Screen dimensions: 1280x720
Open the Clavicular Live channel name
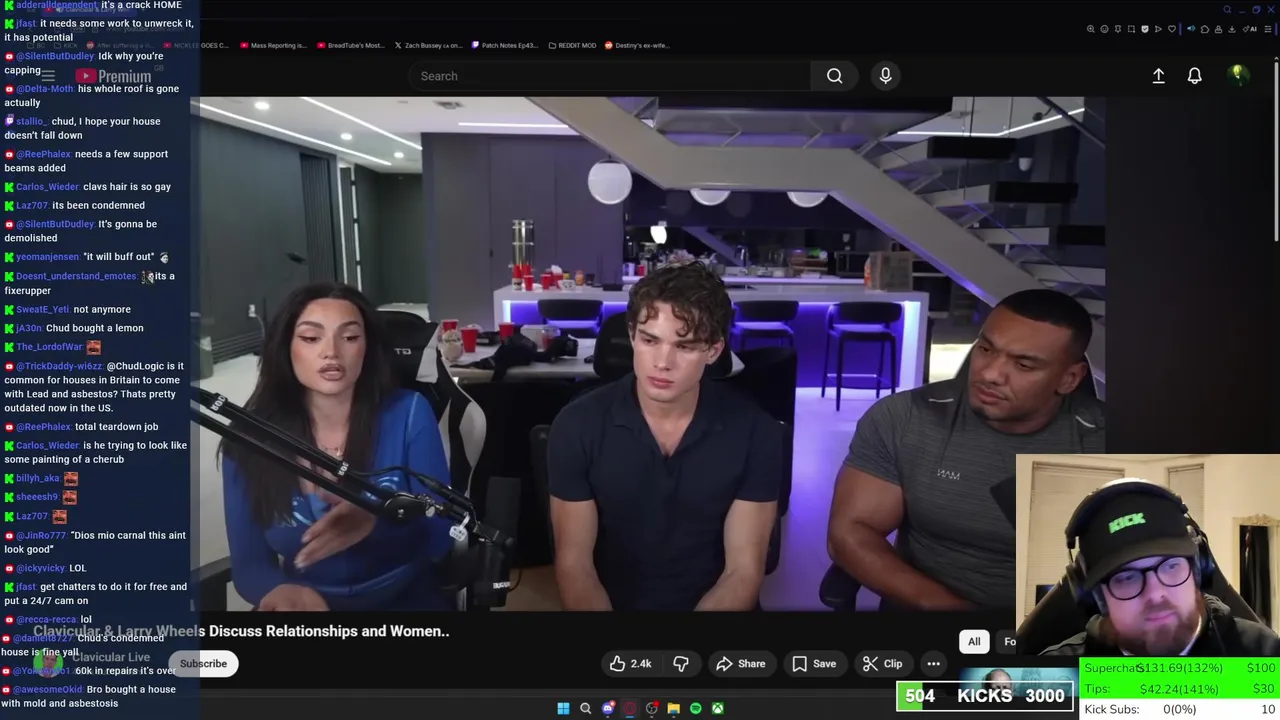pyautogui.click(x=111, y=657)
